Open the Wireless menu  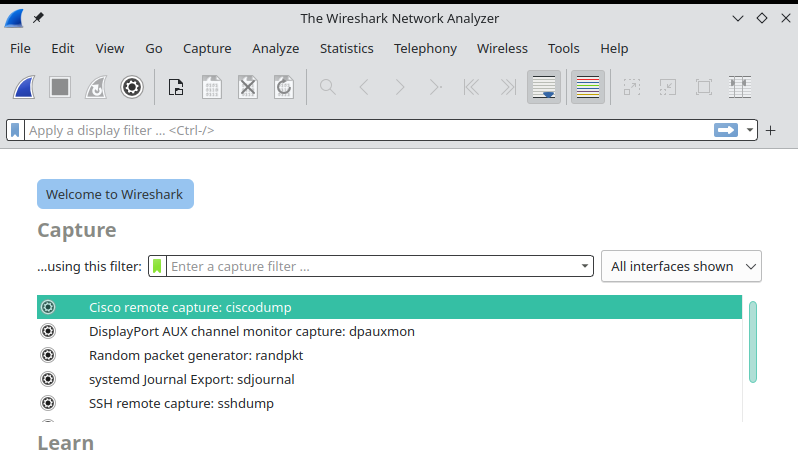click(x=502, y=48)
